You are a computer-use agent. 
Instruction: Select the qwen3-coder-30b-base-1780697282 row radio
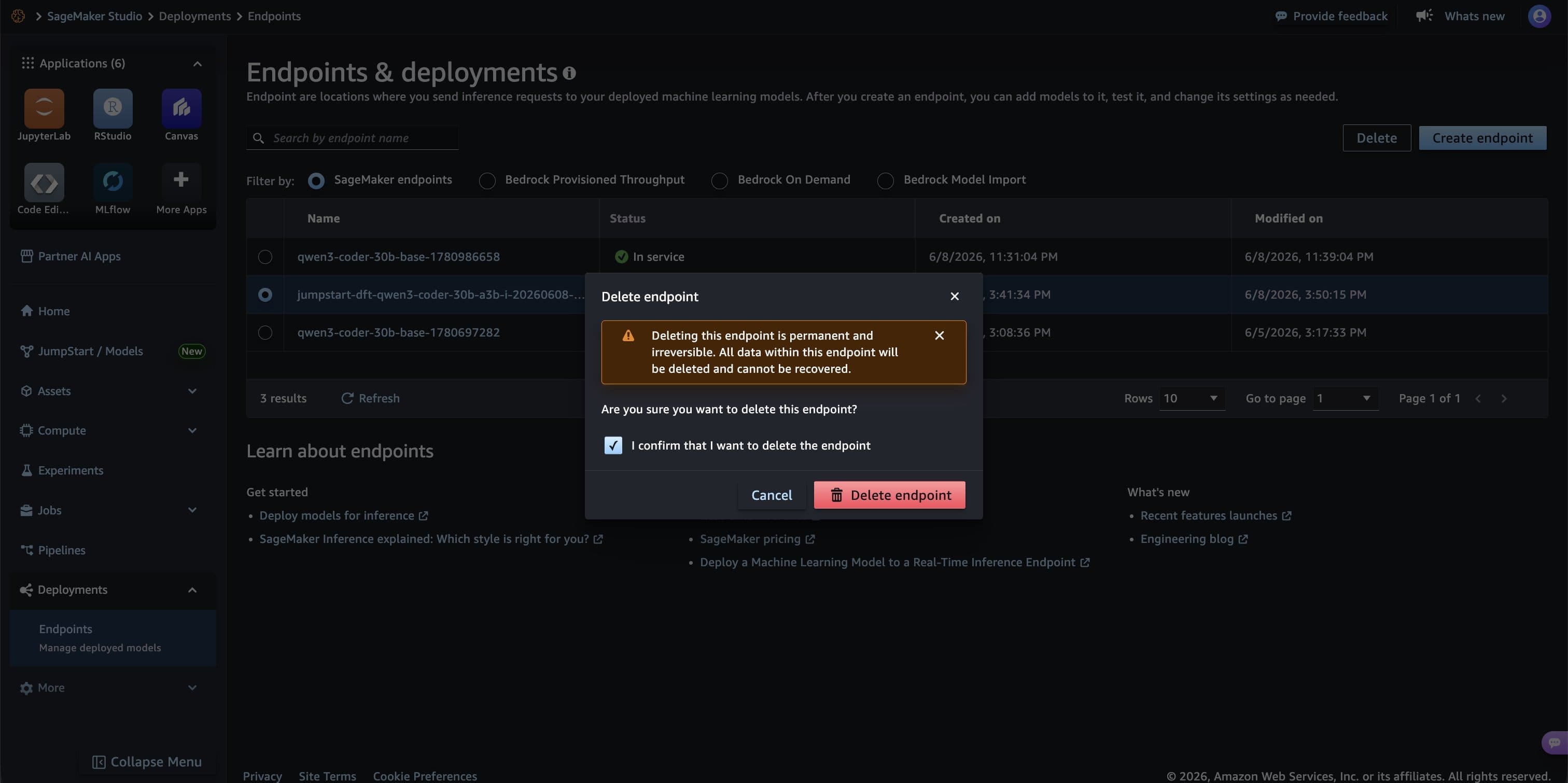265,332
